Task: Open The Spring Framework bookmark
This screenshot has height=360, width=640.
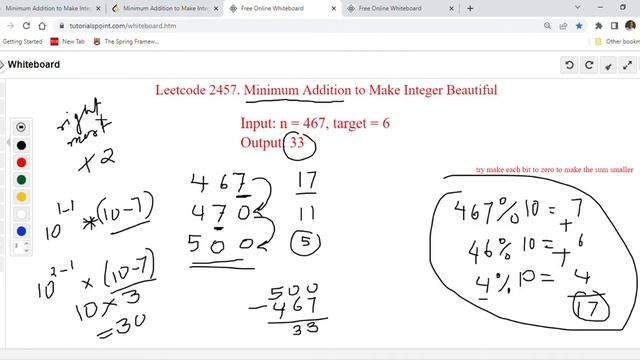Action: [x=126, y=42]
